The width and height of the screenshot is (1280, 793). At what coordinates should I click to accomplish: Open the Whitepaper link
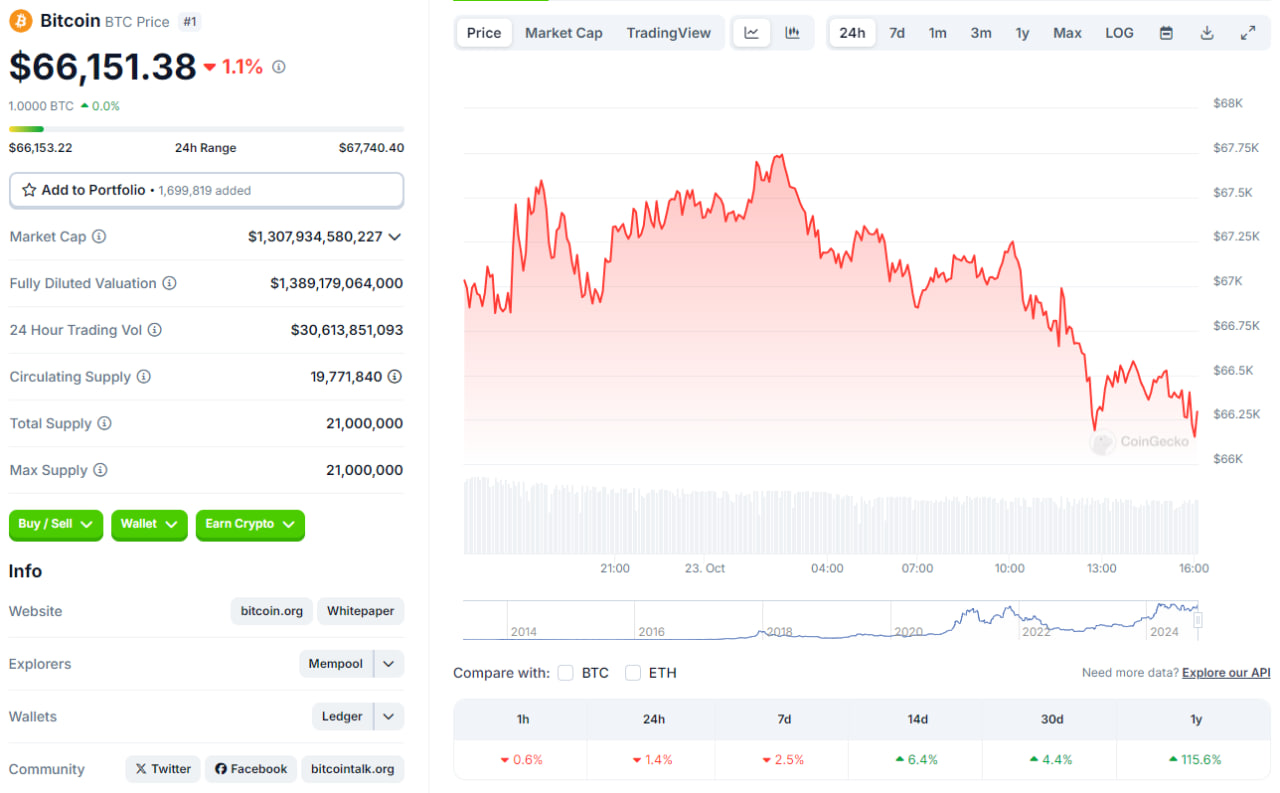click(x=361, y=611)
